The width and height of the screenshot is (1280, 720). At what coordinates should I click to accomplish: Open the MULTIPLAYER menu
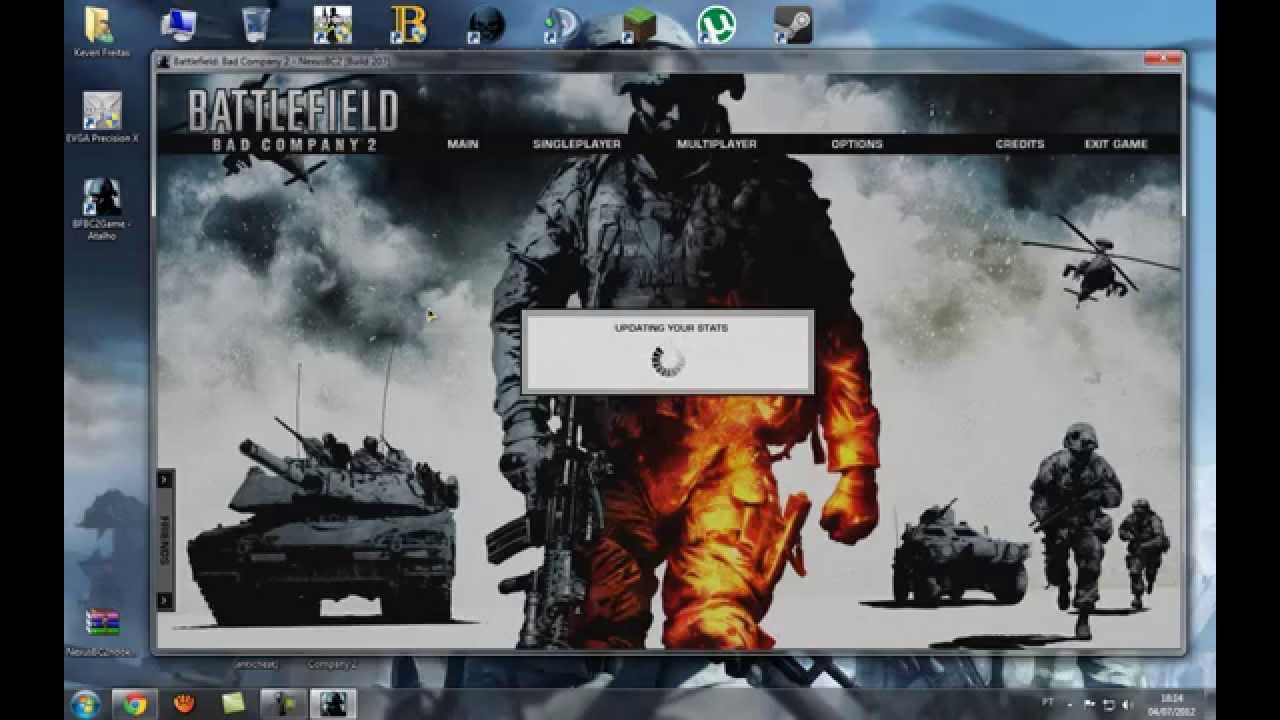716,144
